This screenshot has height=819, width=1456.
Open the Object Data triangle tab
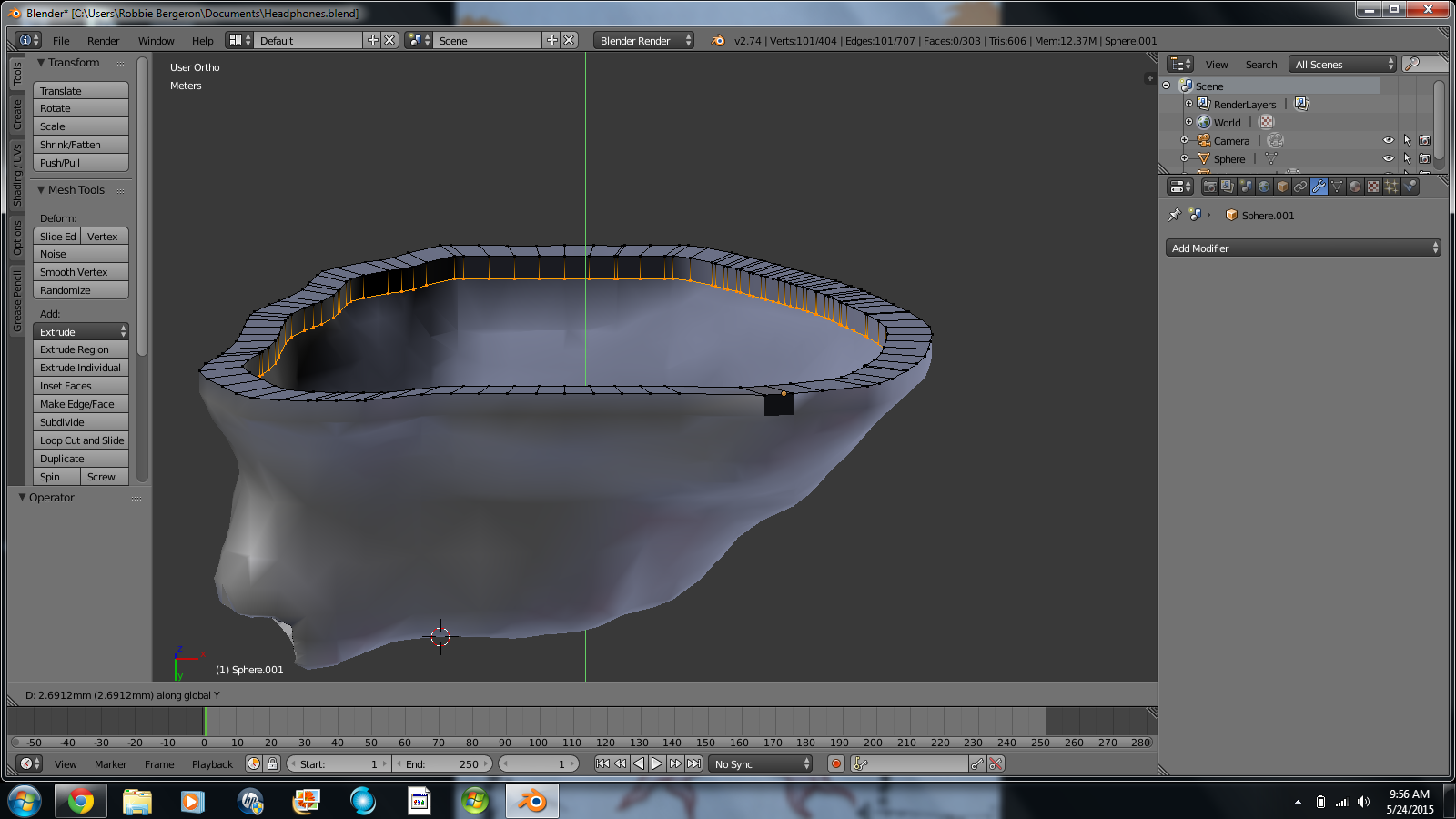(x=1337, y=187)
